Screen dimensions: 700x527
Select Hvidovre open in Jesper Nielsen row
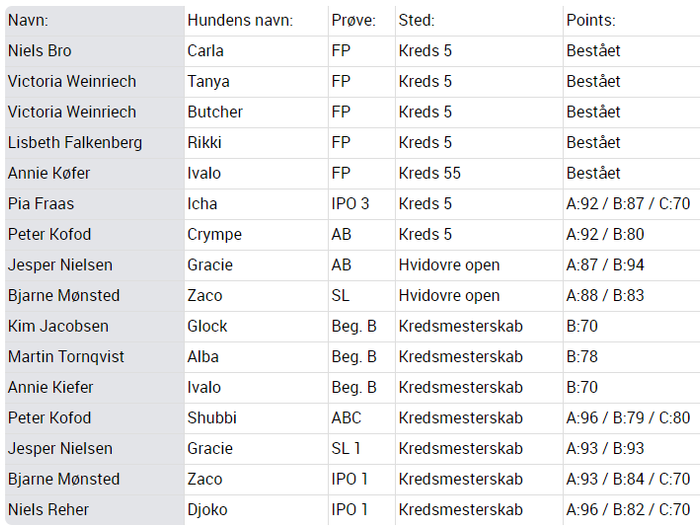[x=479, y=265]
